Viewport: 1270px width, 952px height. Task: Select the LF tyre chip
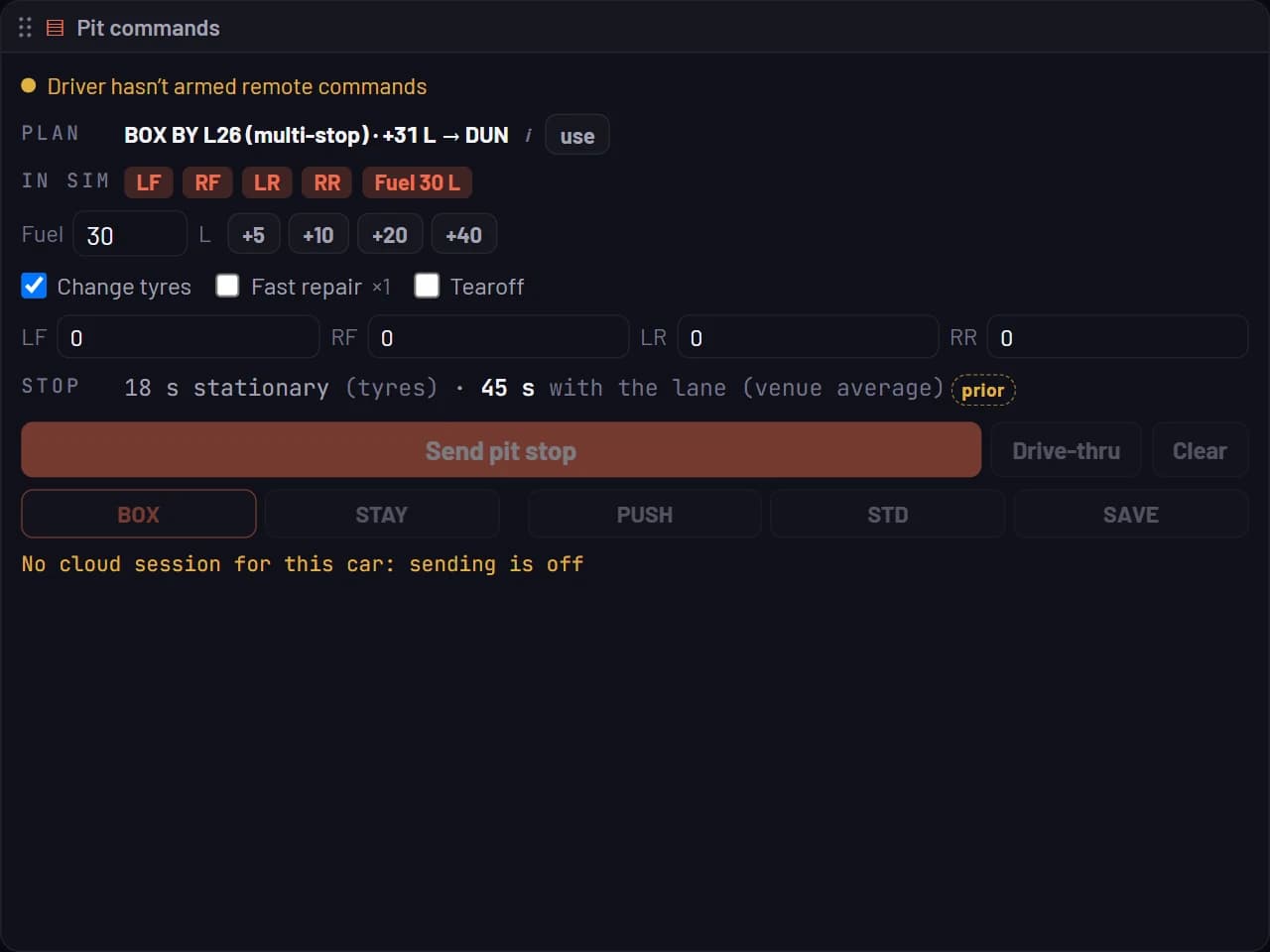(x=149, y=182)
